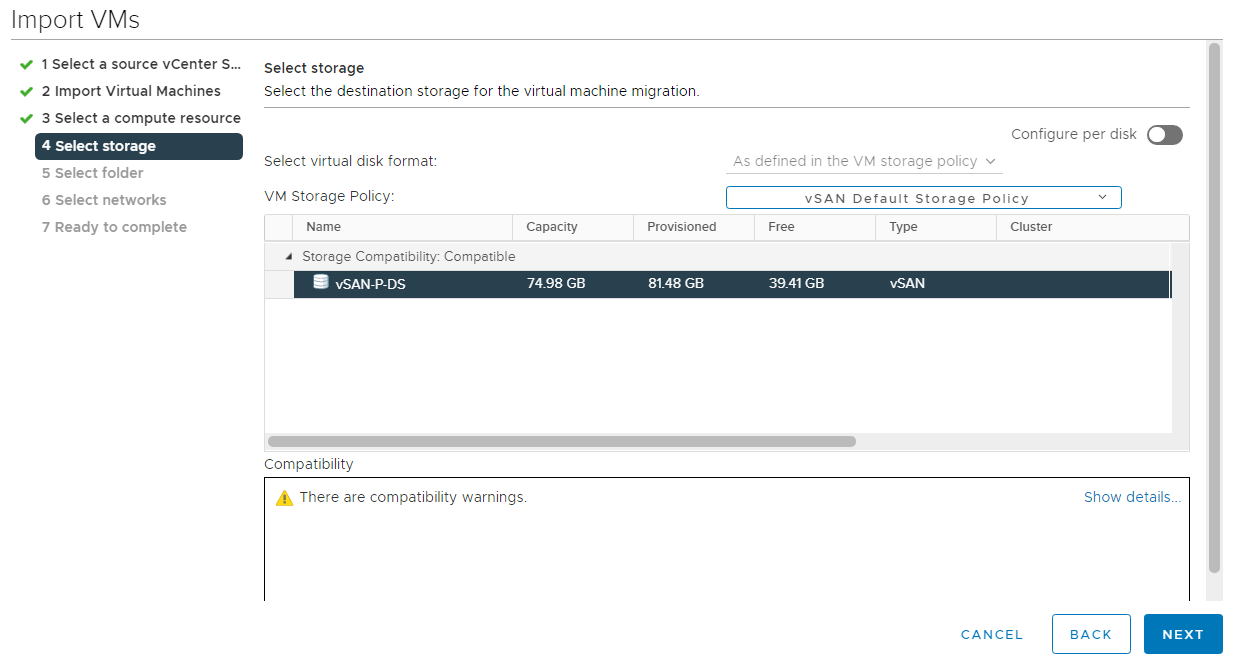
Task: Sort datastores by Capacity column
Action: pos(552,227)
